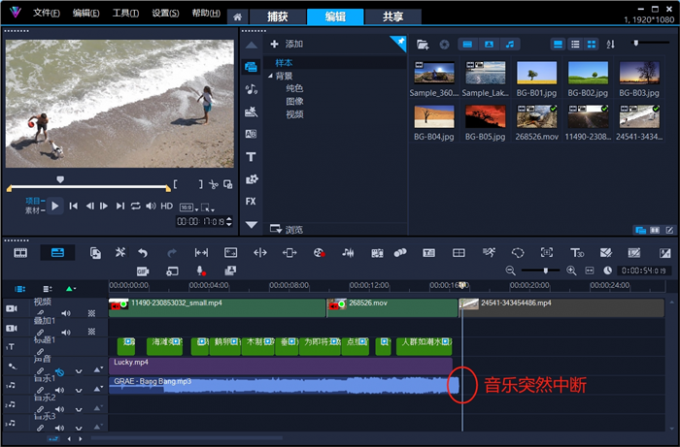Open the Title library T icon
The height and width of the screenshot is (447, 680).
251,157
